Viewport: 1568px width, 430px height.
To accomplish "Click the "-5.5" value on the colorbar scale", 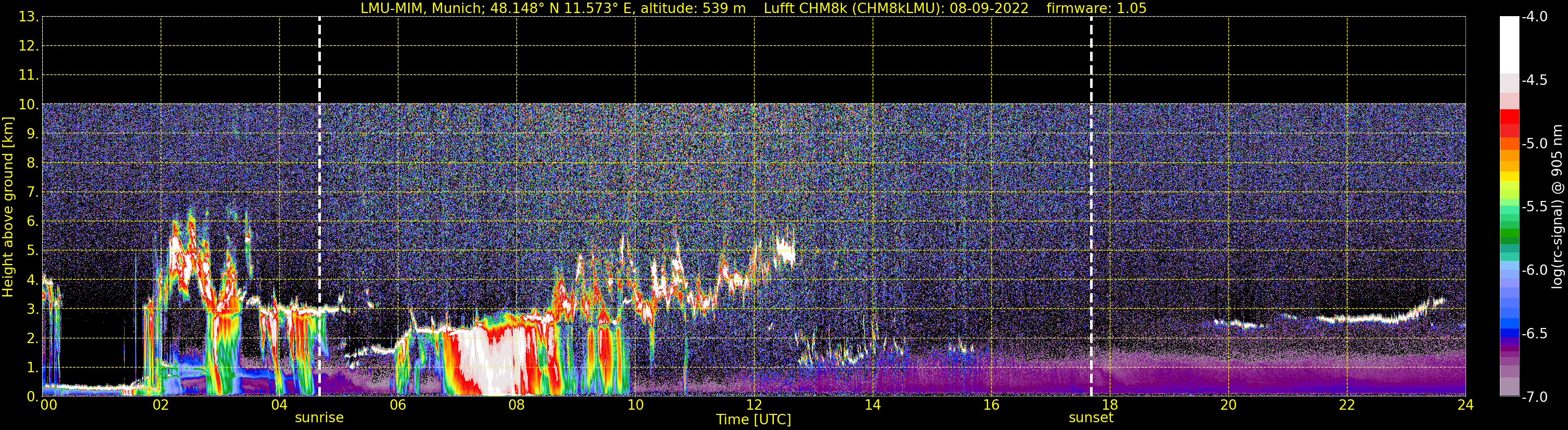I will pyautogui.click(x=1534, y=207).
